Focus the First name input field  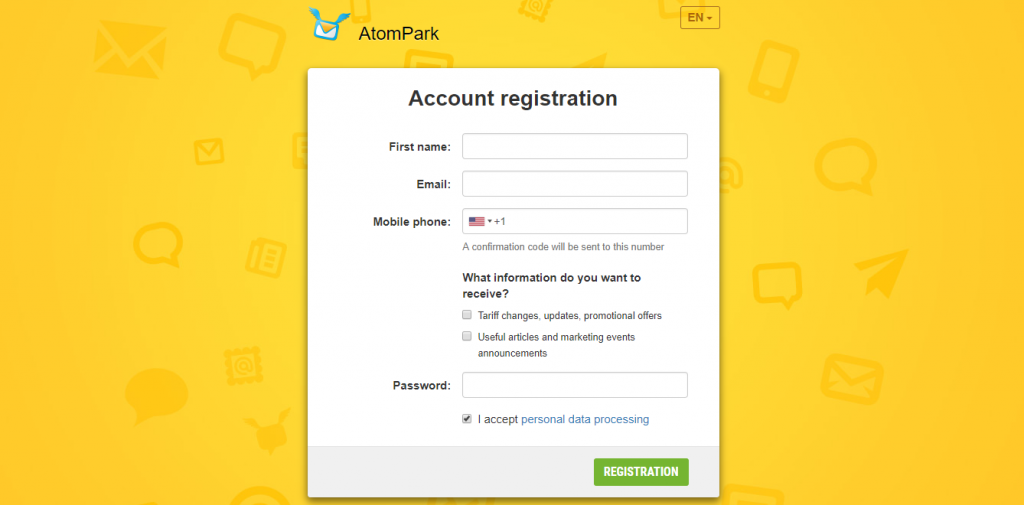coord(575,146)
